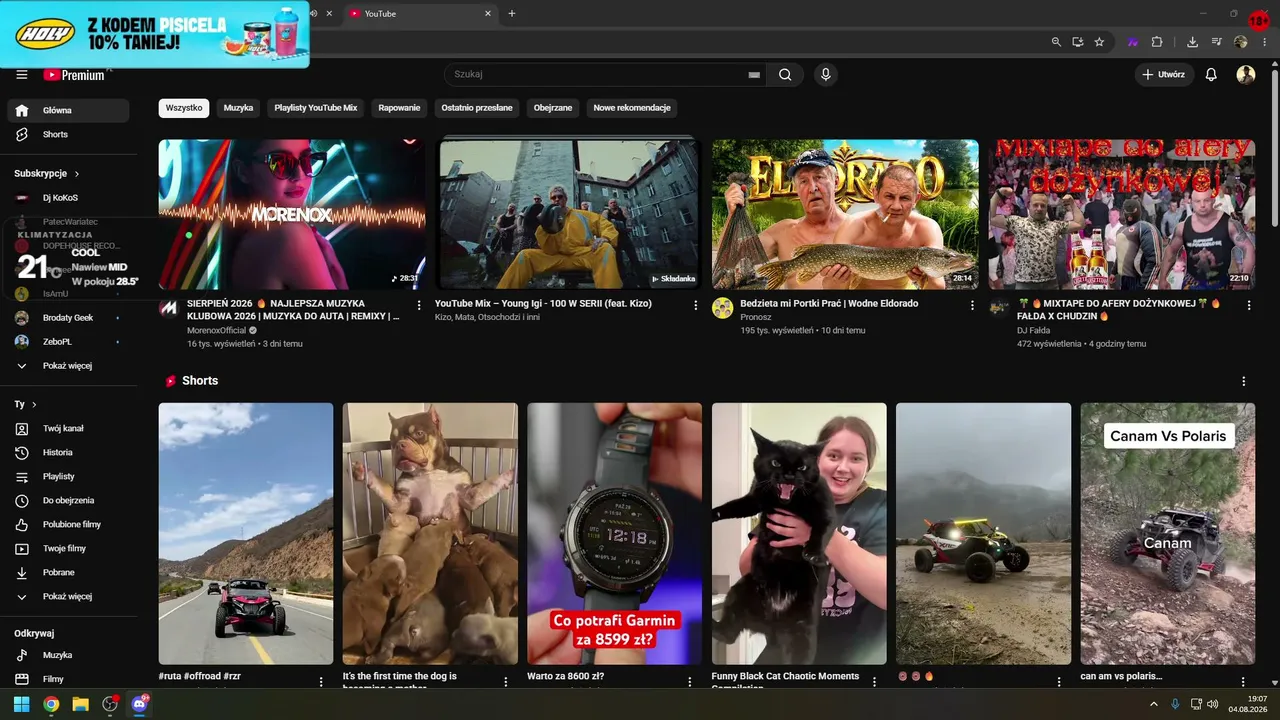Image resolution: width=1280 pixels, height=720 pixels.
Task: Open the YouTube guide hamburger menu
Action: [22, 75]
